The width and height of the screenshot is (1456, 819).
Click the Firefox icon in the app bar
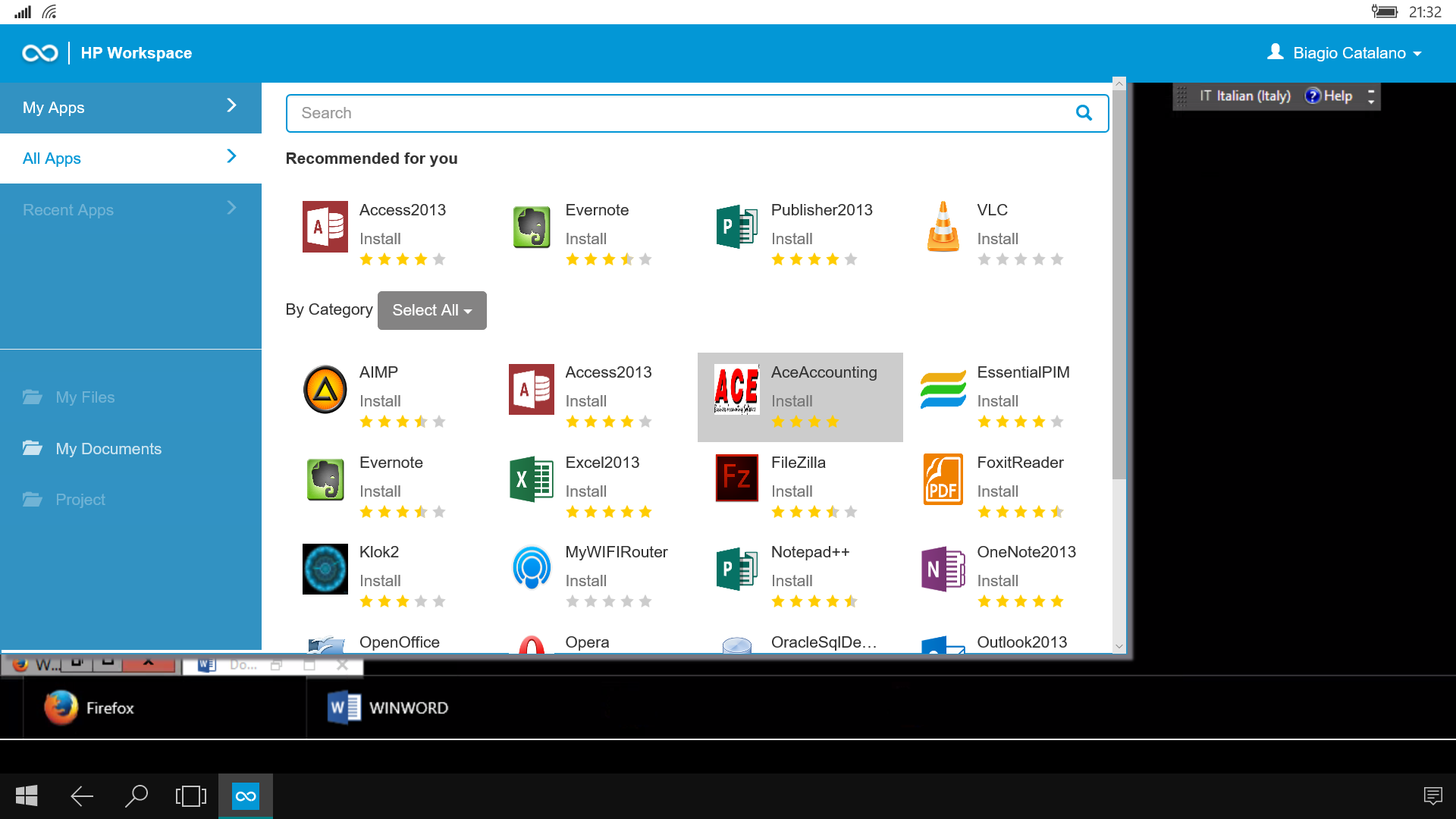[x=61, y=708]
